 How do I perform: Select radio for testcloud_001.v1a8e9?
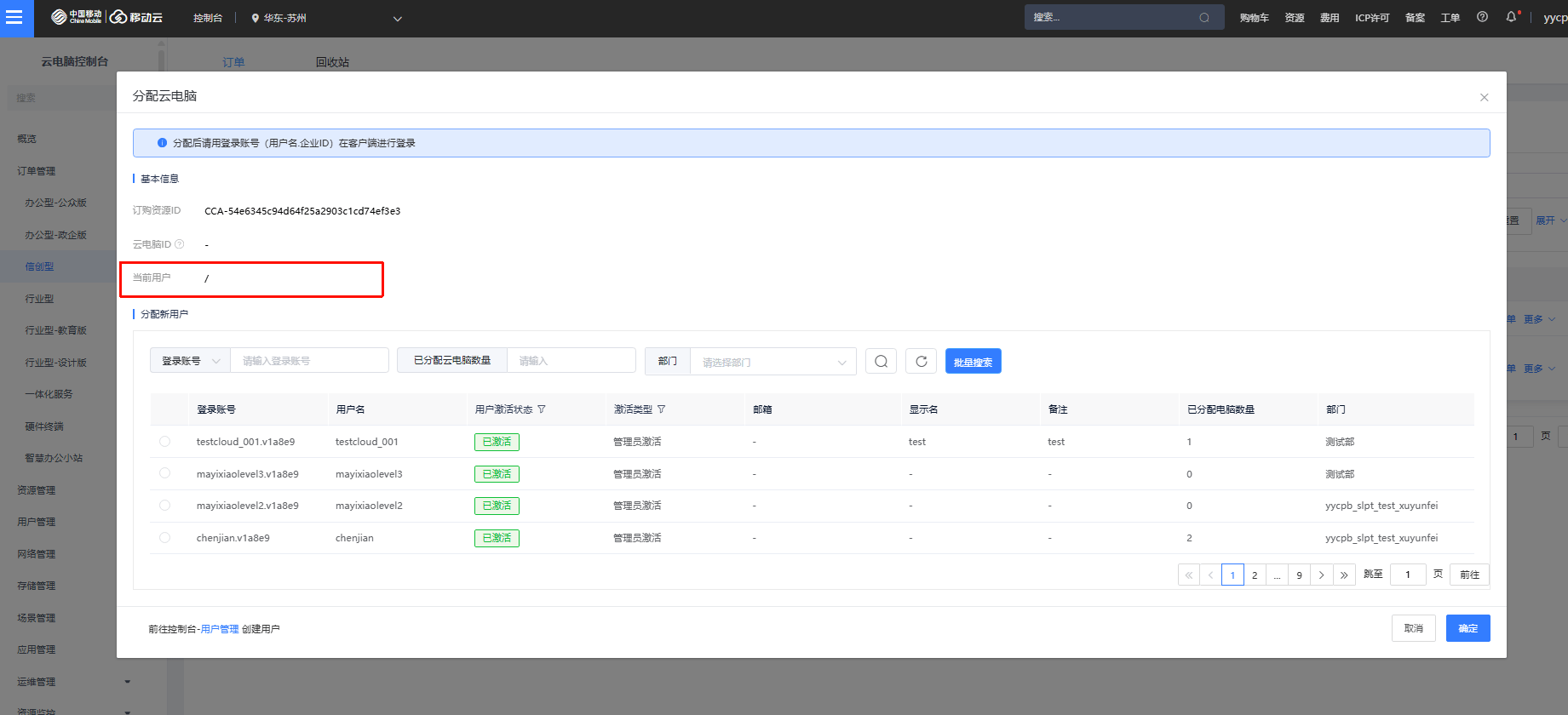coord(164,441)
